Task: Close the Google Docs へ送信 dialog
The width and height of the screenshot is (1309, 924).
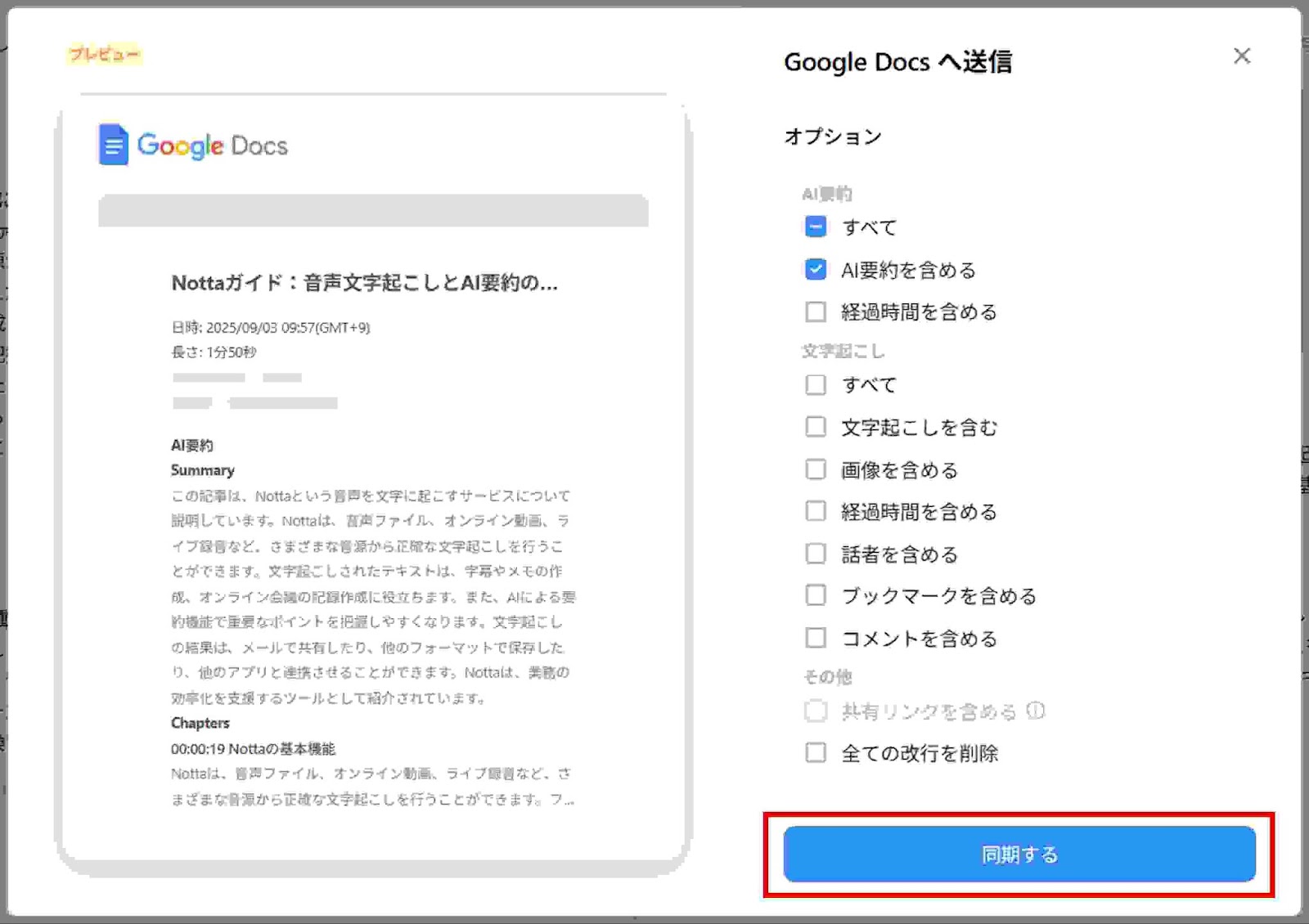Action: (1242, 56)
